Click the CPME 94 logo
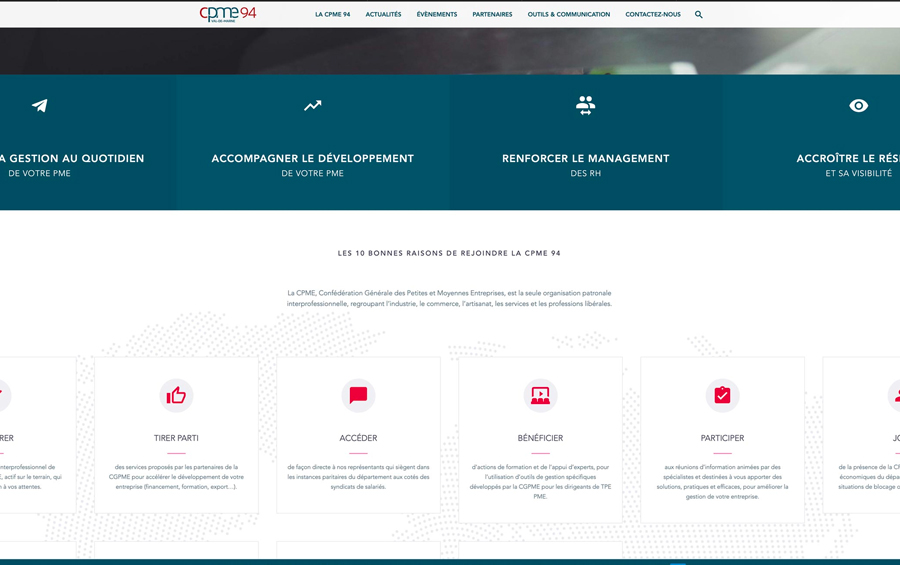The width and height of the screenshot is (900, 565). coord(228,14)
